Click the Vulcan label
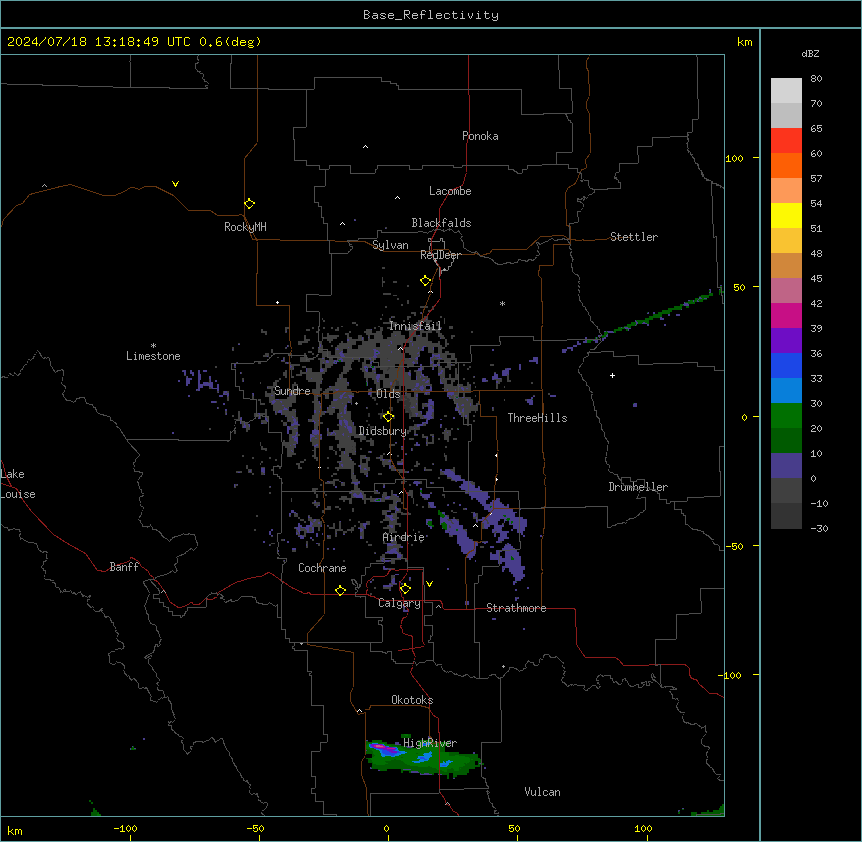 [x=542, y=792]
